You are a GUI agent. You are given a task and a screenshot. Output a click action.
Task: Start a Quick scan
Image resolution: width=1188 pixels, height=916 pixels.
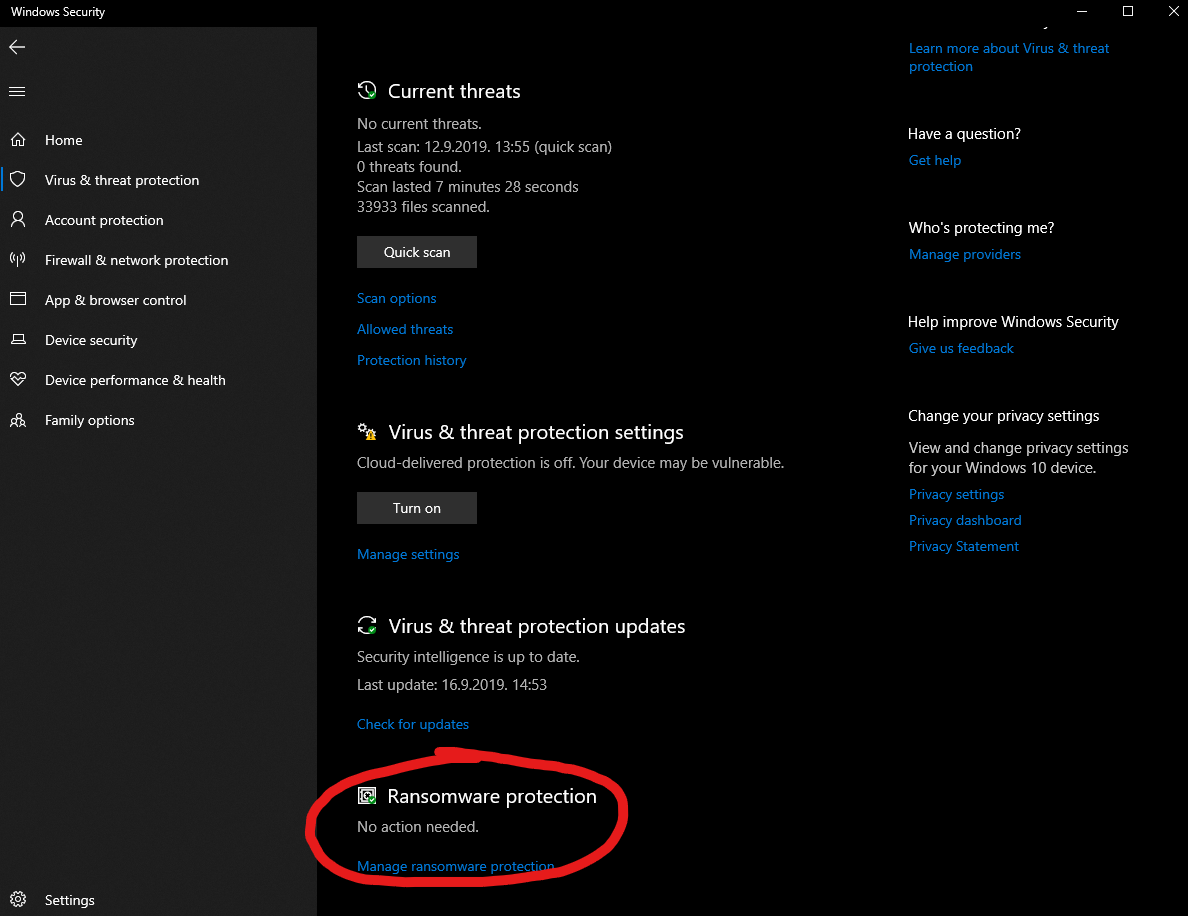click(x=416, y=251)
